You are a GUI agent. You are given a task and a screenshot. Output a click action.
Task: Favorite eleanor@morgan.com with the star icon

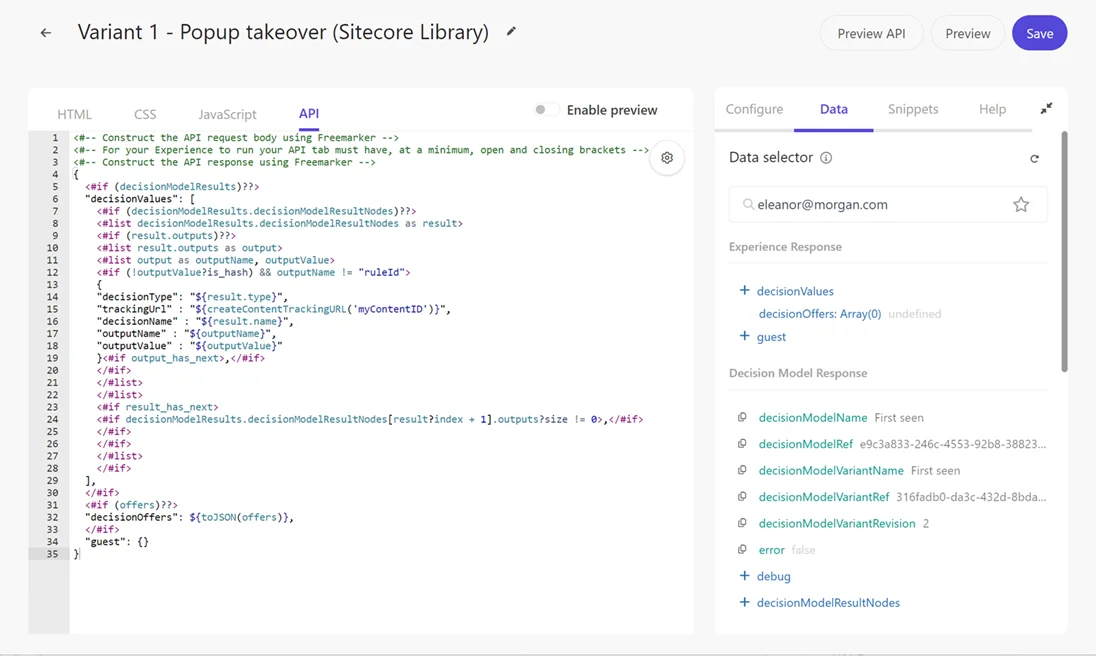(x=1021, y=205)
